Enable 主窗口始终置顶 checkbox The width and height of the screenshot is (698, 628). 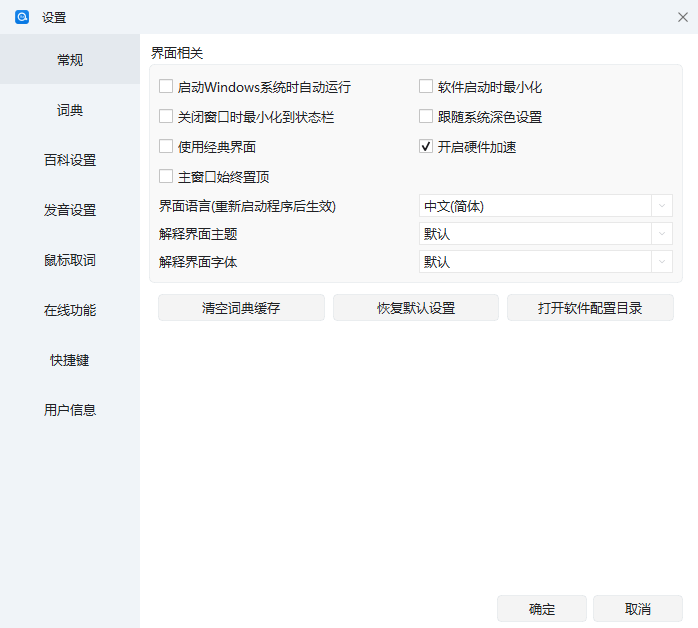(166, 177)
